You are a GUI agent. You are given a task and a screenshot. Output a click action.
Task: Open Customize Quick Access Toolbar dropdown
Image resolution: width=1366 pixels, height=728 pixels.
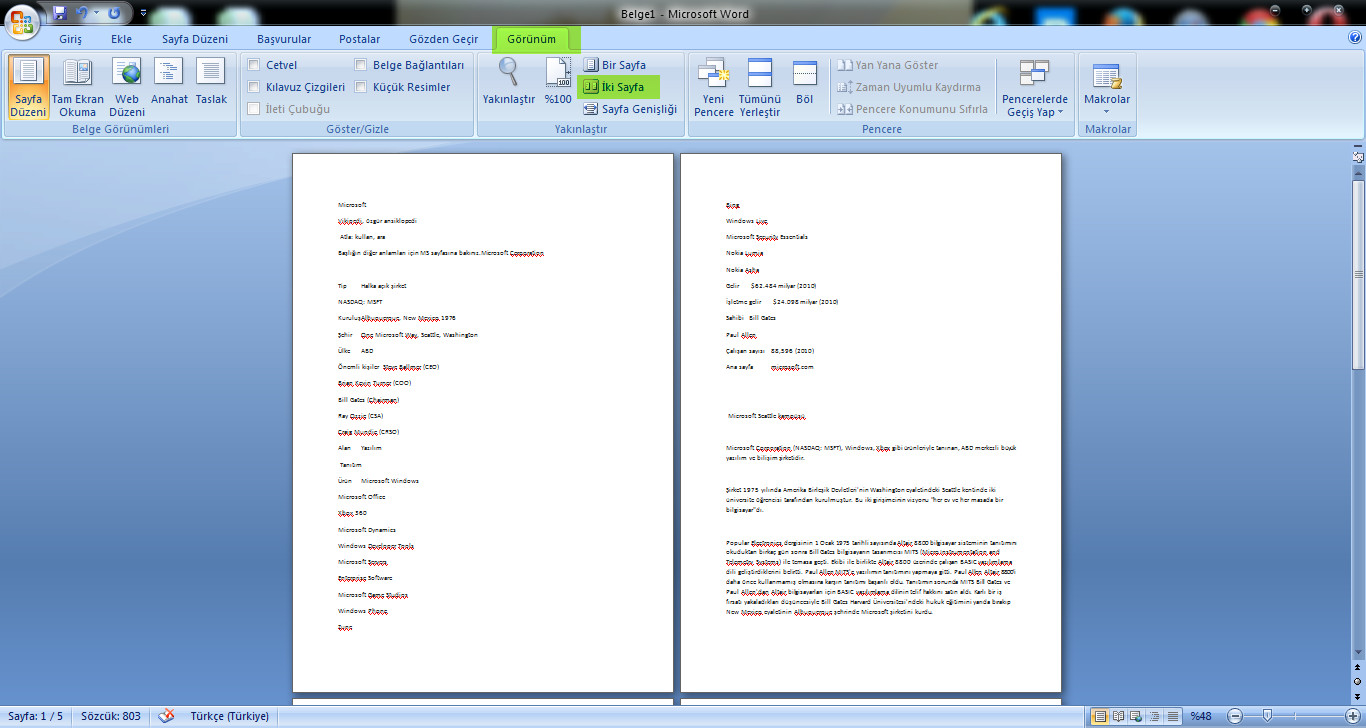143,14
